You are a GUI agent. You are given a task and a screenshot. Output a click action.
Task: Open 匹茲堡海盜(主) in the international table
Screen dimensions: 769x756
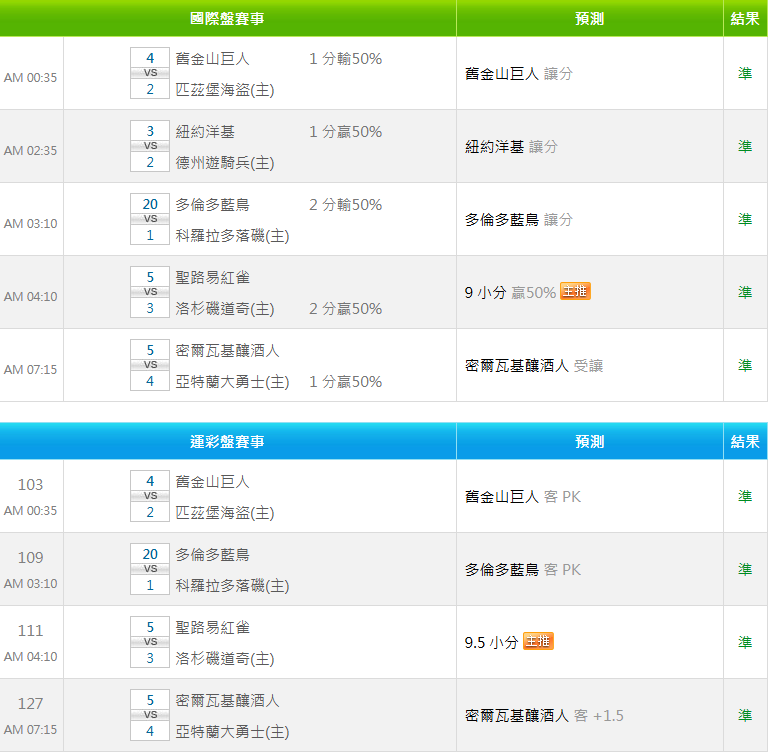(x=225, y=90)
